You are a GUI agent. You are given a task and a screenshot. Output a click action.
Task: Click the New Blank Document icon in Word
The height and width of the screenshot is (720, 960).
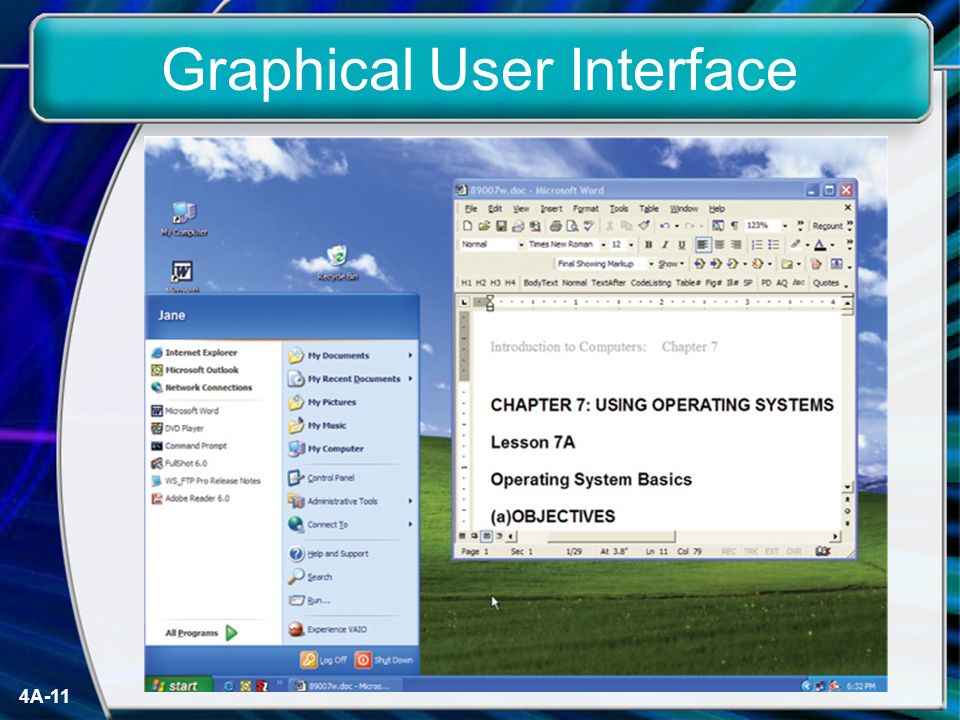tap(467, 226)
